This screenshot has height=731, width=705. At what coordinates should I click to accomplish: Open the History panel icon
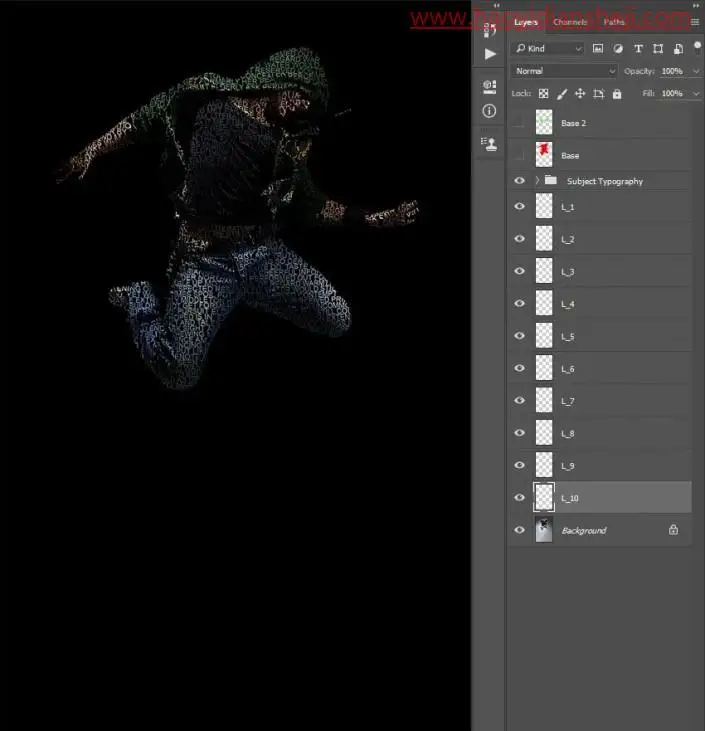[x=489, y=30]
